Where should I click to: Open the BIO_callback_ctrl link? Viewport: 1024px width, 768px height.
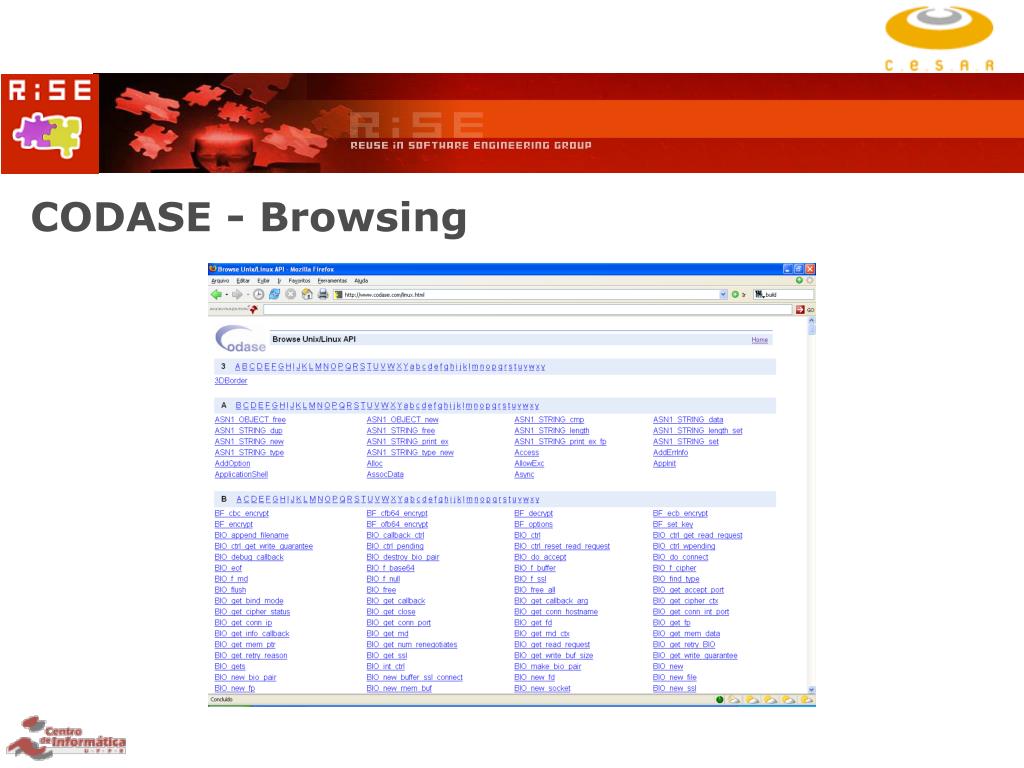tap(395, 536)
